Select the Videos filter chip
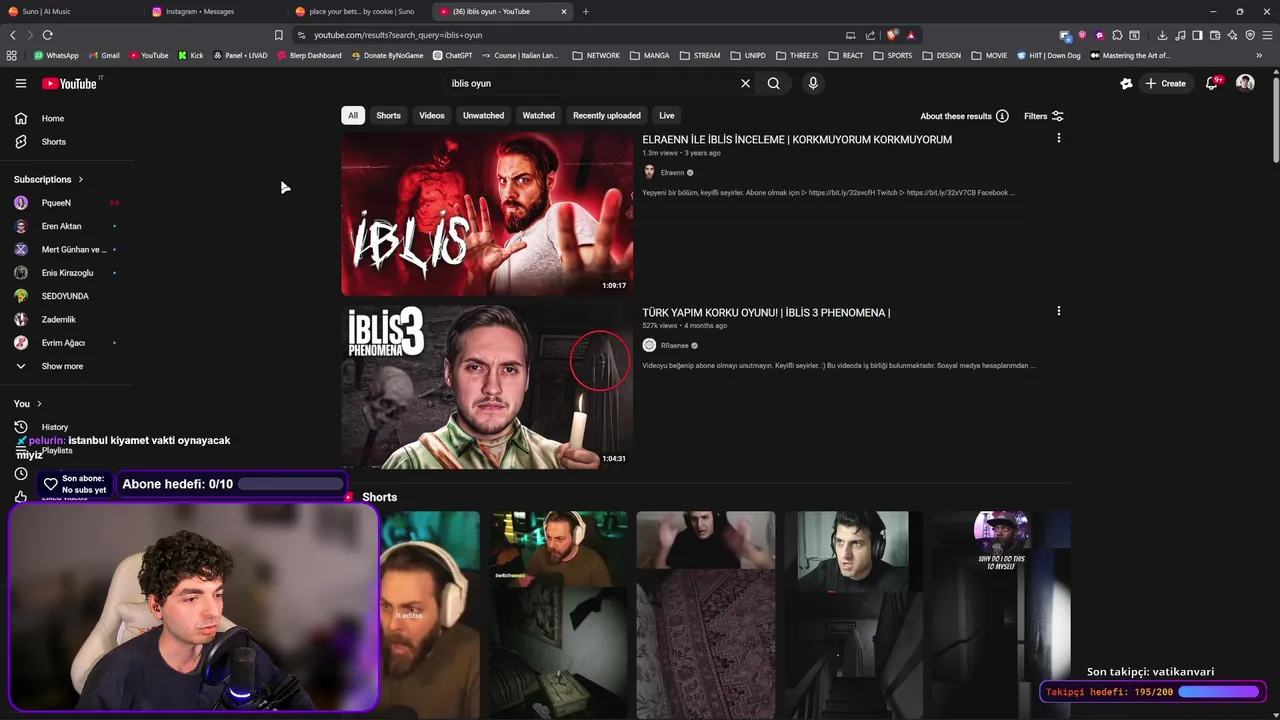 click(x=432, y=115)
